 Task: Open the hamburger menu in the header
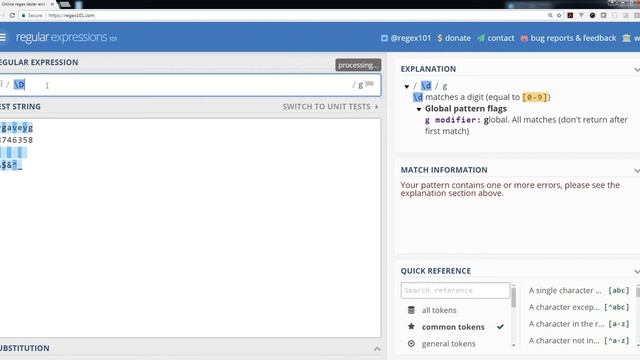[x=2, y=38]
